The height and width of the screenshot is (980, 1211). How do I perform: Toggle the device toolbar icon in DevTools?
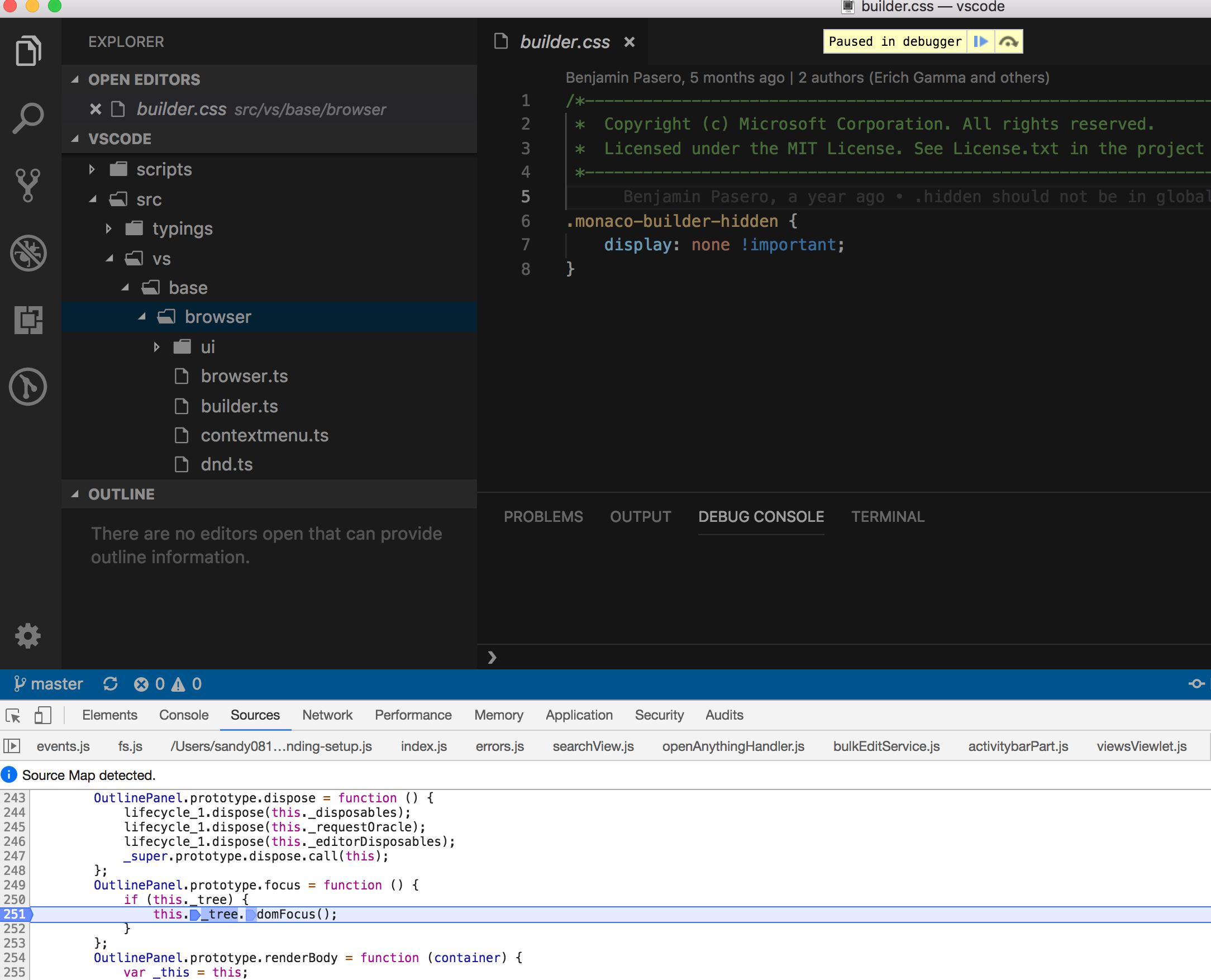tap(42, 715)
